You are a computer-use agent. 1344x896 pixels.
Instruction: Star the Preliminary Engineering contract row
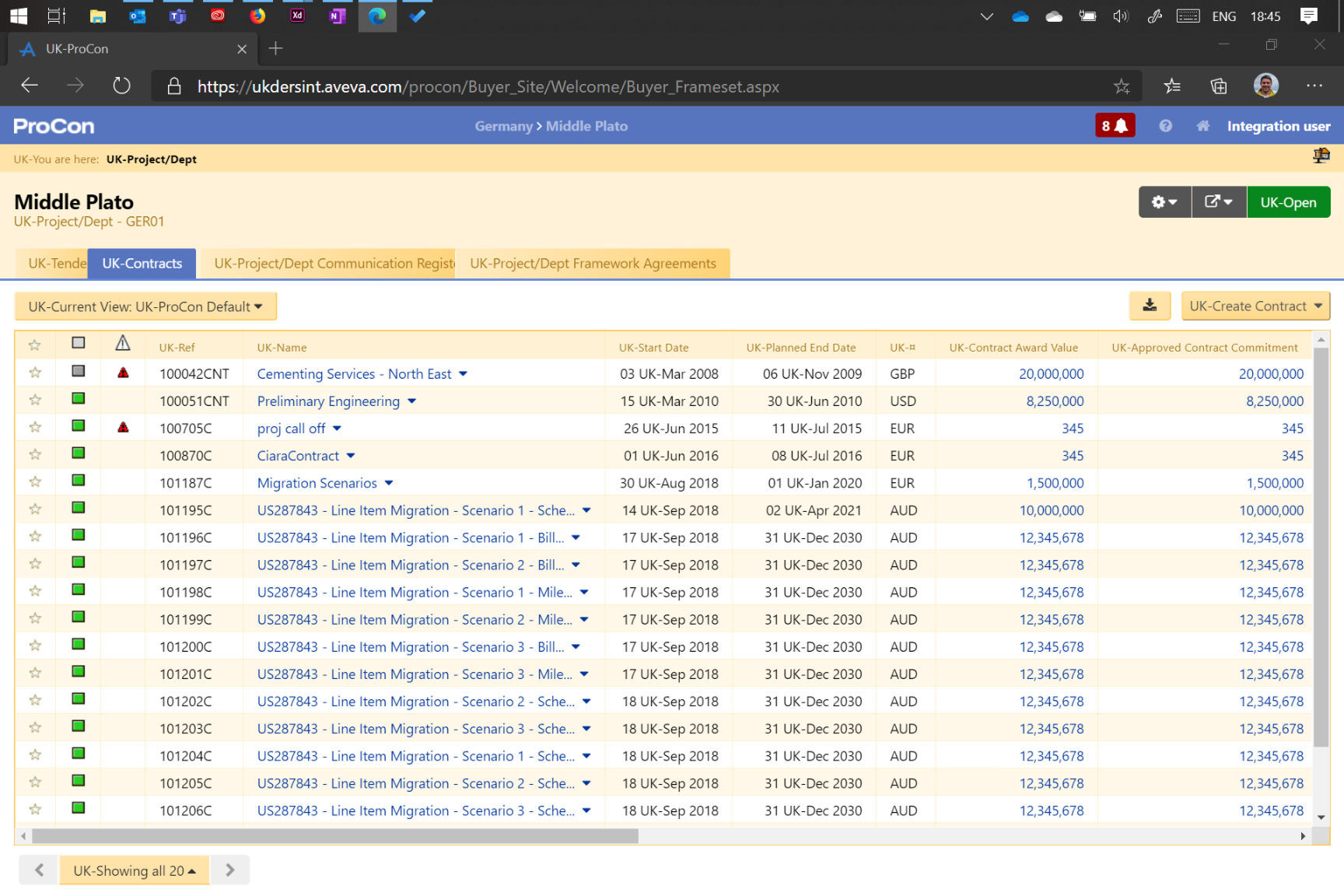pos(35,401)
